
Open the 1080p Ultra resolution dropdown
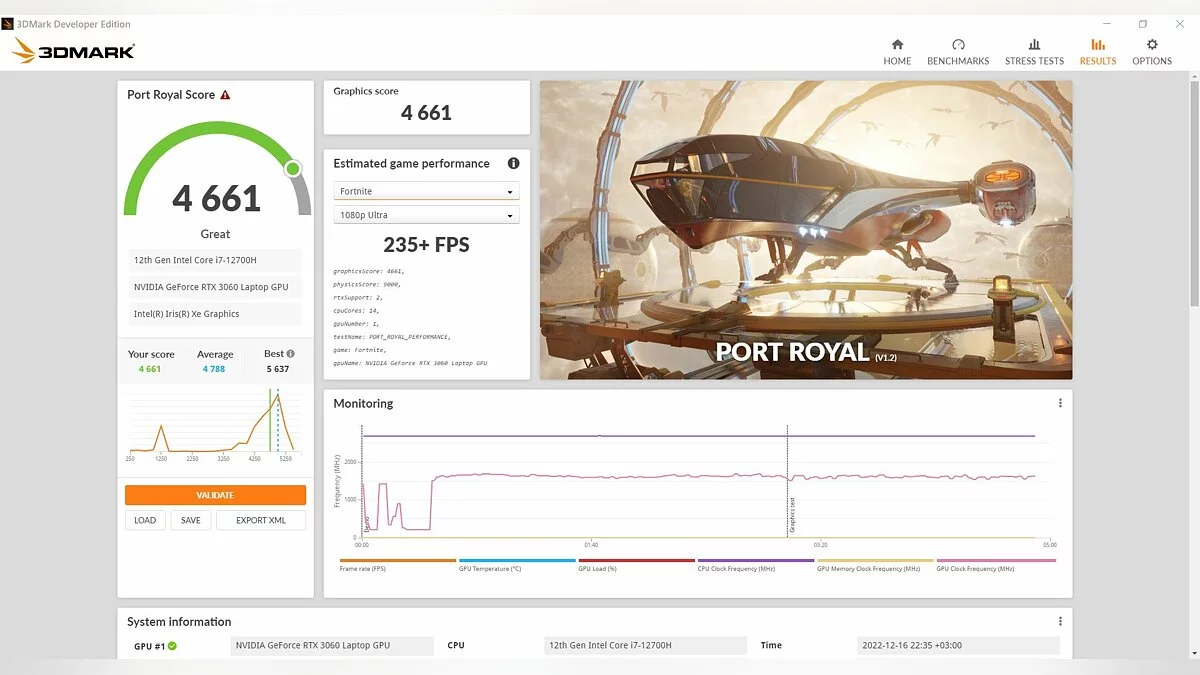pos(427,215)
